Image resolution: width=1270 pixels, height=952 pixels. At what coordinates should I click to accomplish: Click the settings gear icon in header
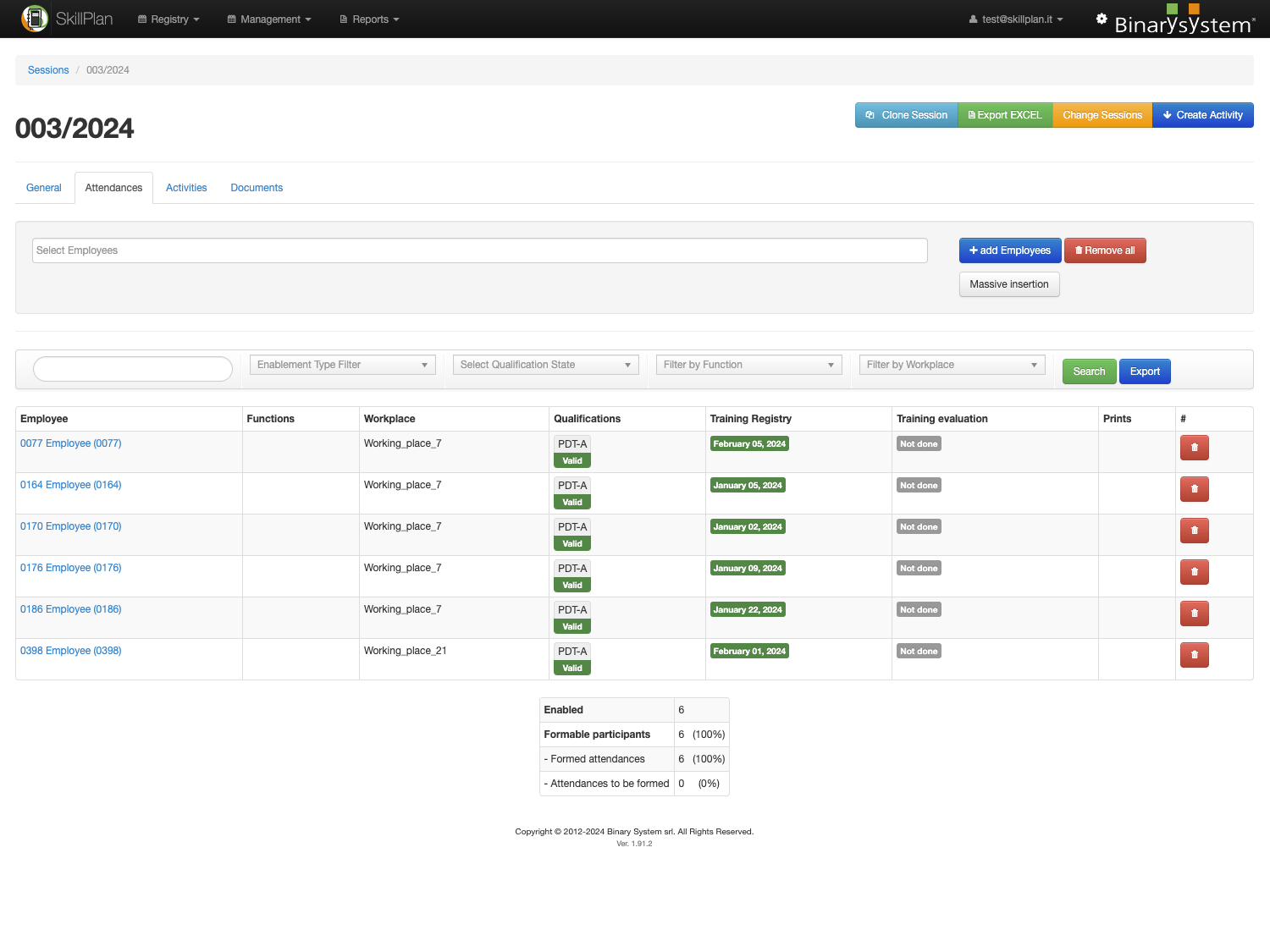coord(1101,19)
